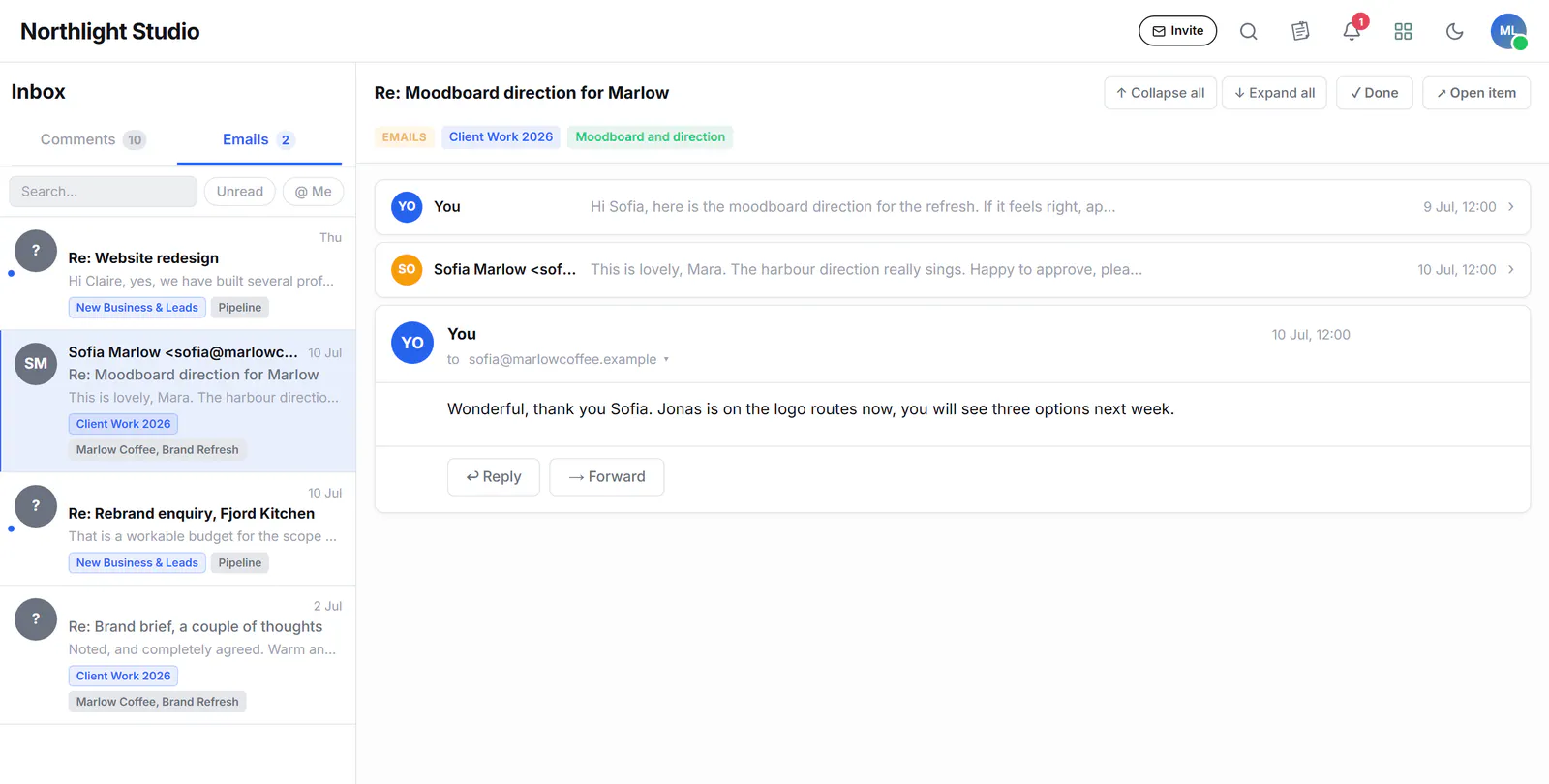Mark the thread as Done
Viewport: 1549px width, 784px height.
(1375, 93)
